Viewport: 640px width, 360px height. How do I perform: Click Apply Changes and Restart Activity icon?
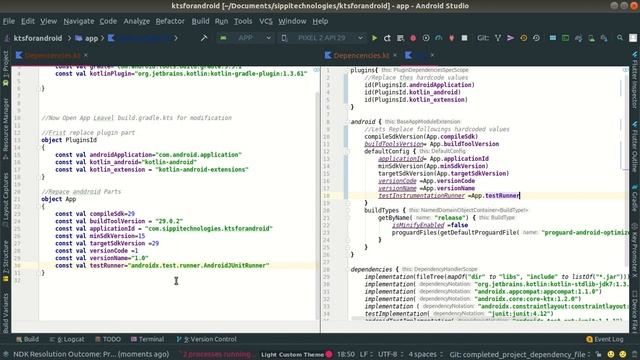point(387,38)
